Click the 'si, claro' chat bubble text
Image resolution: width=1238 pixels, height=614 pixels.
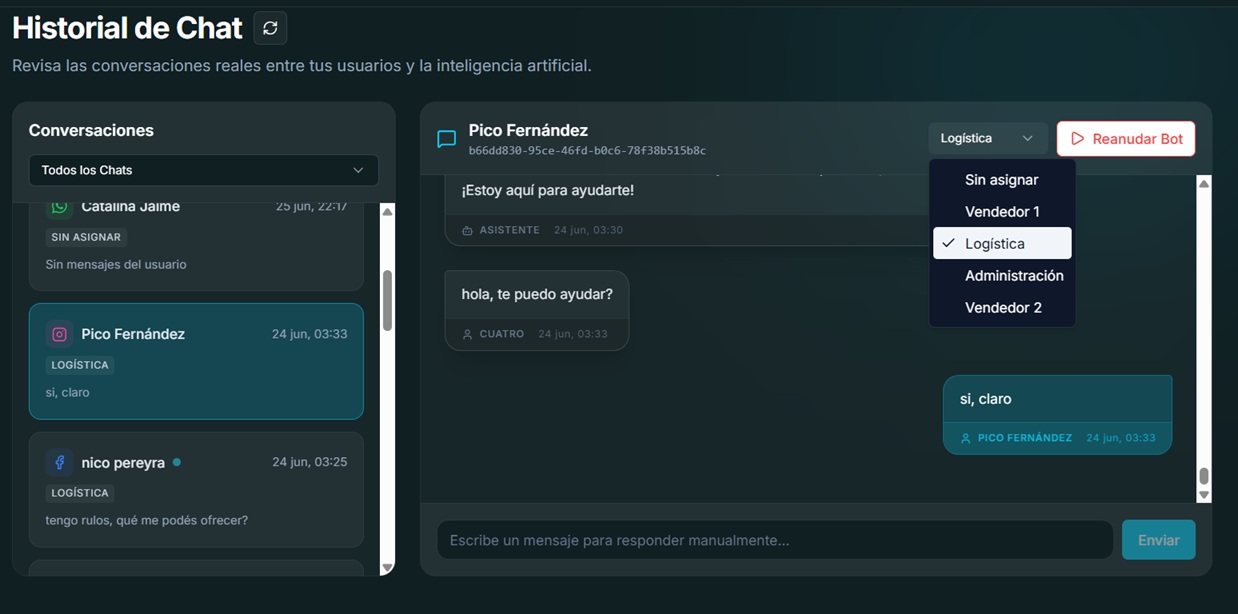click(x=986, y=399)
